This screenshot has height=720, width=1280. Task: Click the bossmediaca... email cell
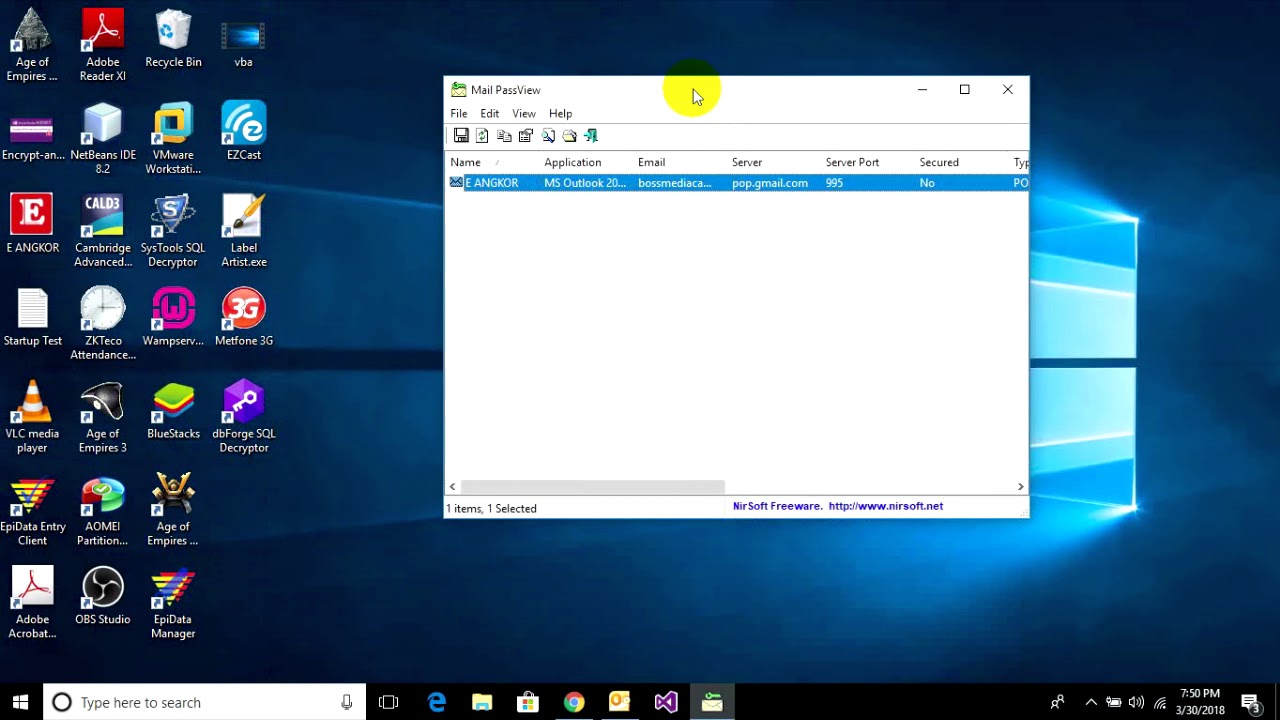tap(675, 183)
